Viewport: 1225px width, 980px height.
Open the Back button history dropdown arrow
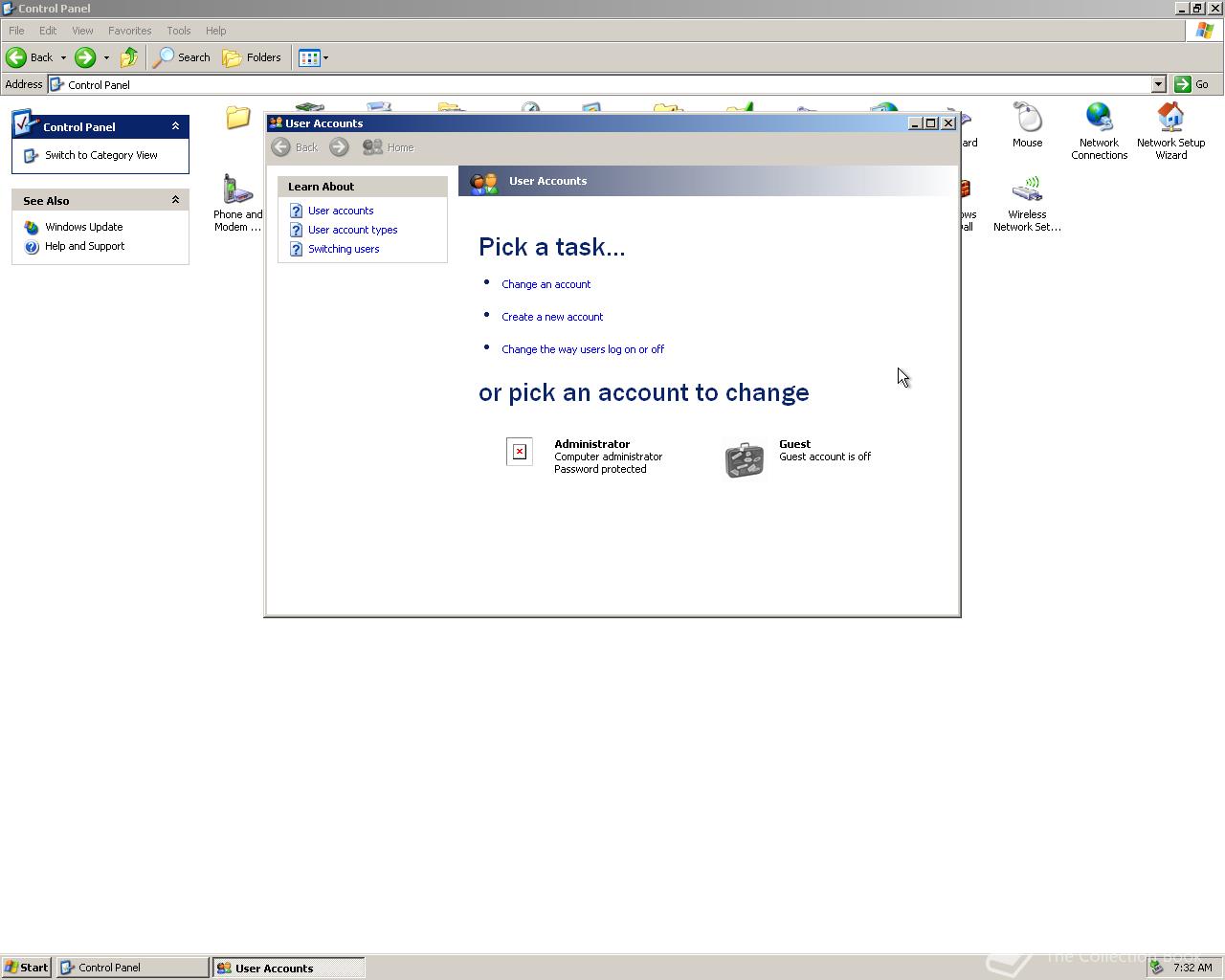point(63,57)
